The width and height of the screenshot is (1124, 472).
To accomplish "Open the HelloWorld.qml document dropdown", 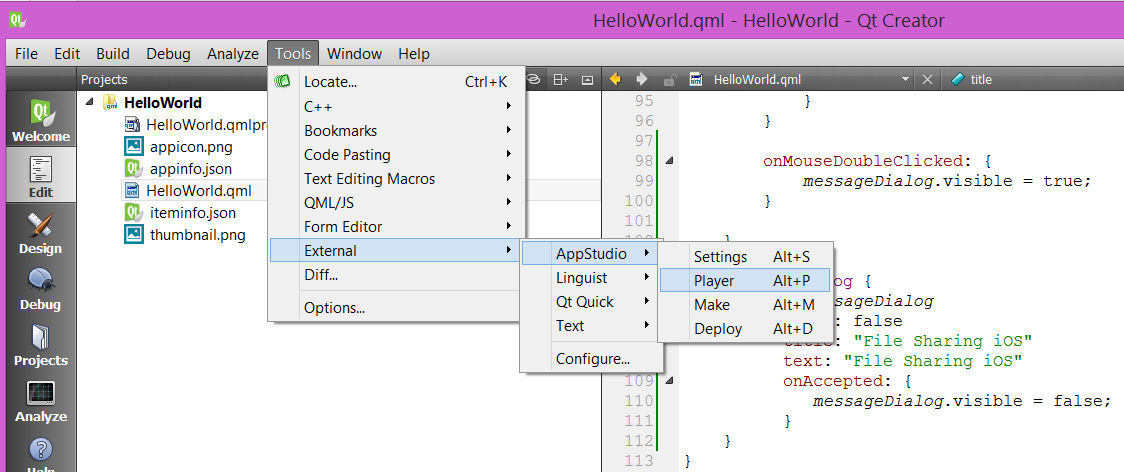I will tap(905, 80).
